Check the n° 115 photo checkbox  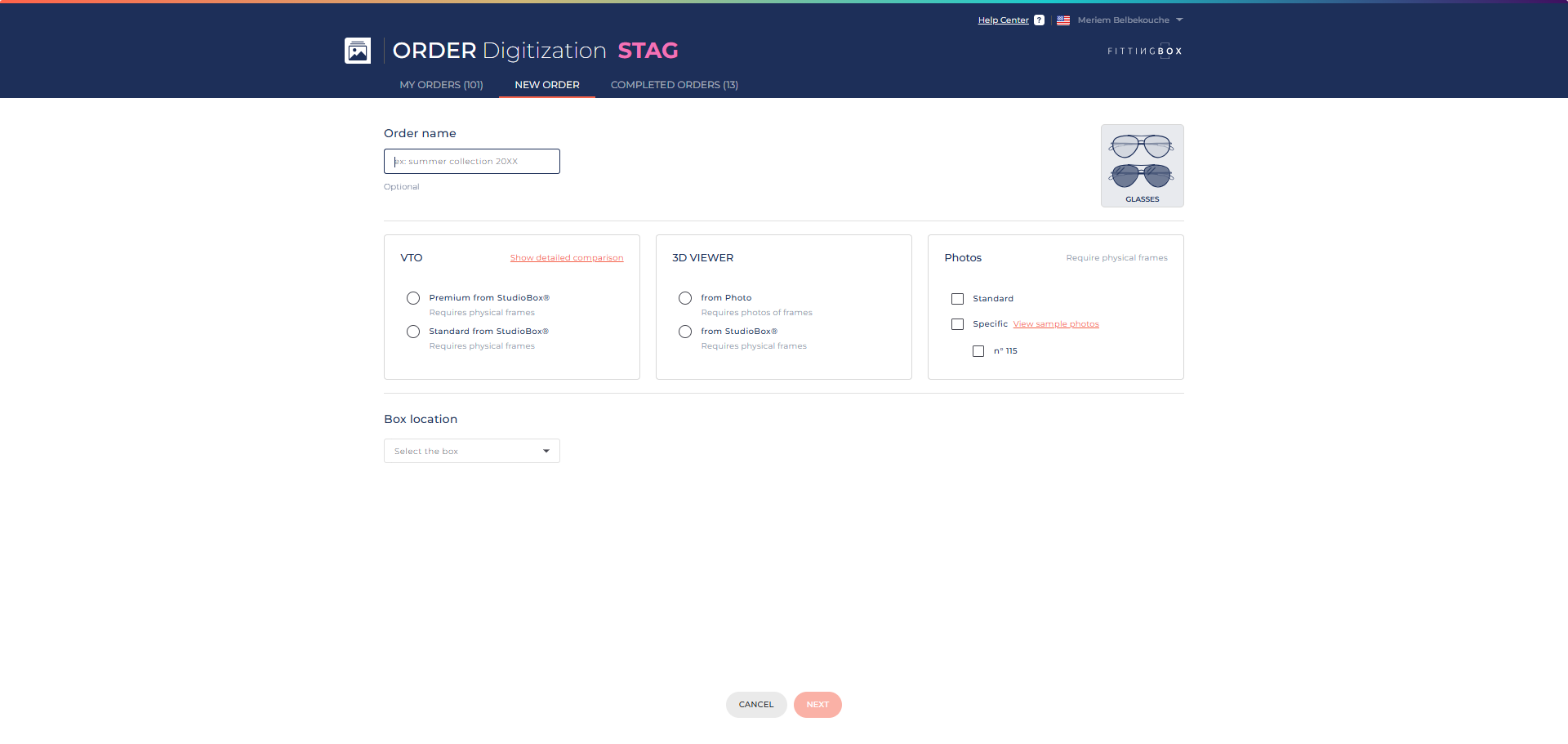[978, 351]
